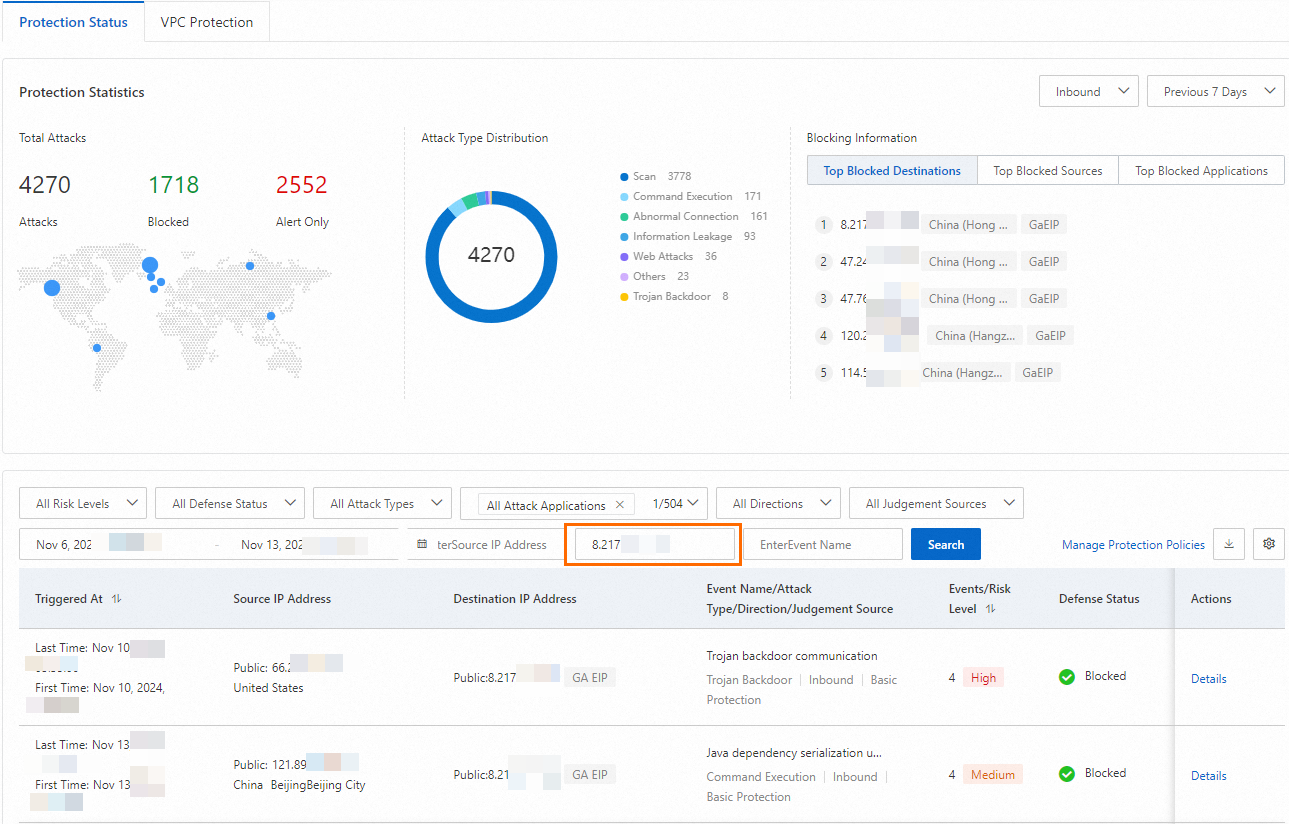Focus the Event Name input field
The width and height of the screenshot is (1289, 824).
point(823,545)
